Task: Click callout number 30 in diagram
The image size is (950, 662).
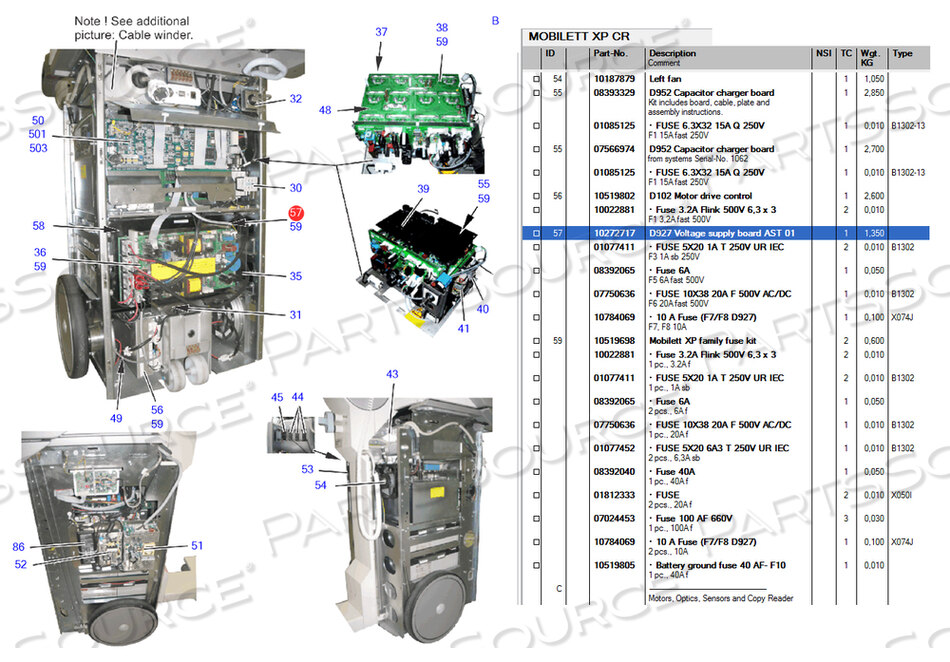Action: pyautogui.click(x=296, y=188)
